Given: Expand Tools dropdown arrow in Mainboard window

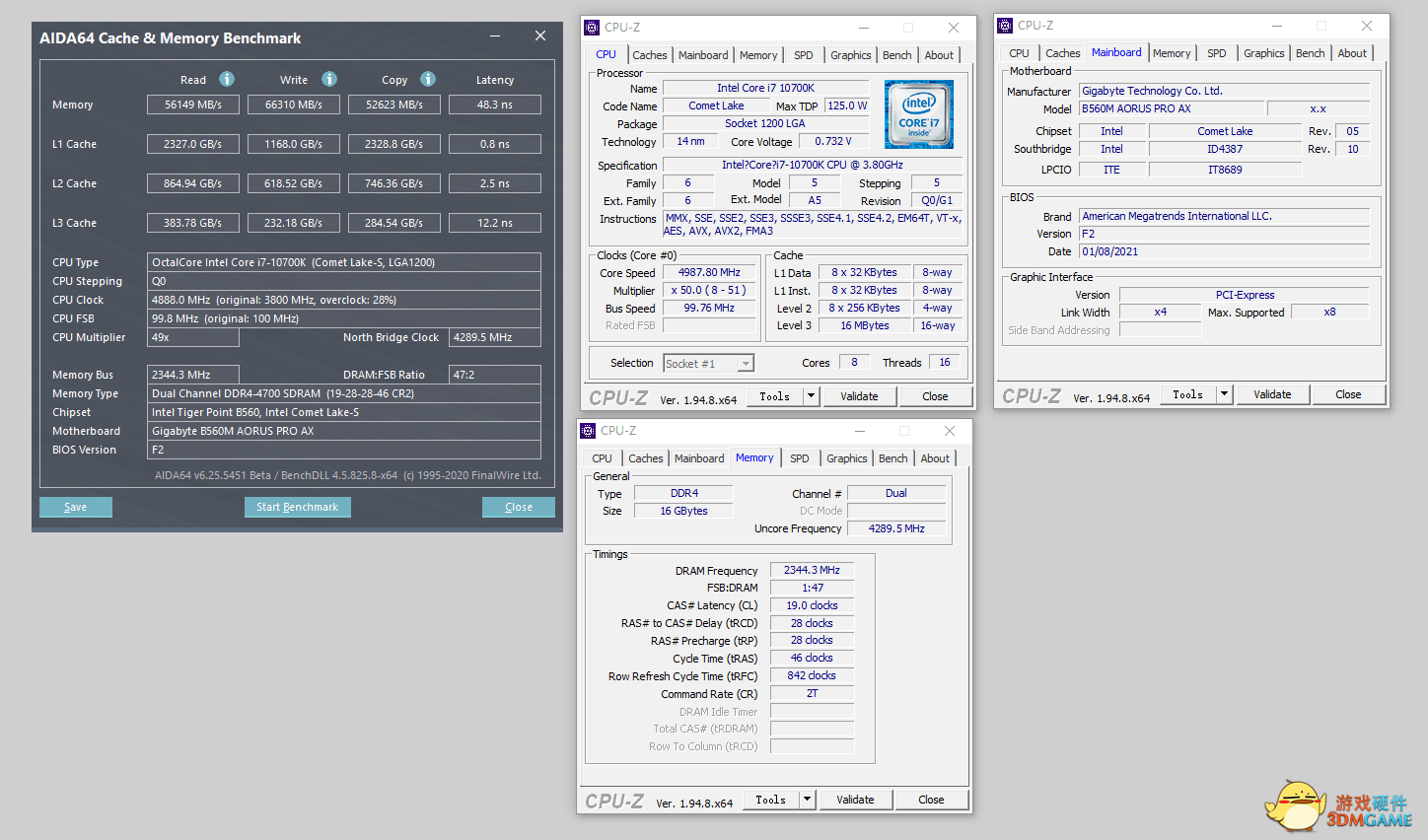Looking at the screenshot, I should pyautogui.click(x=1224, y=394).
